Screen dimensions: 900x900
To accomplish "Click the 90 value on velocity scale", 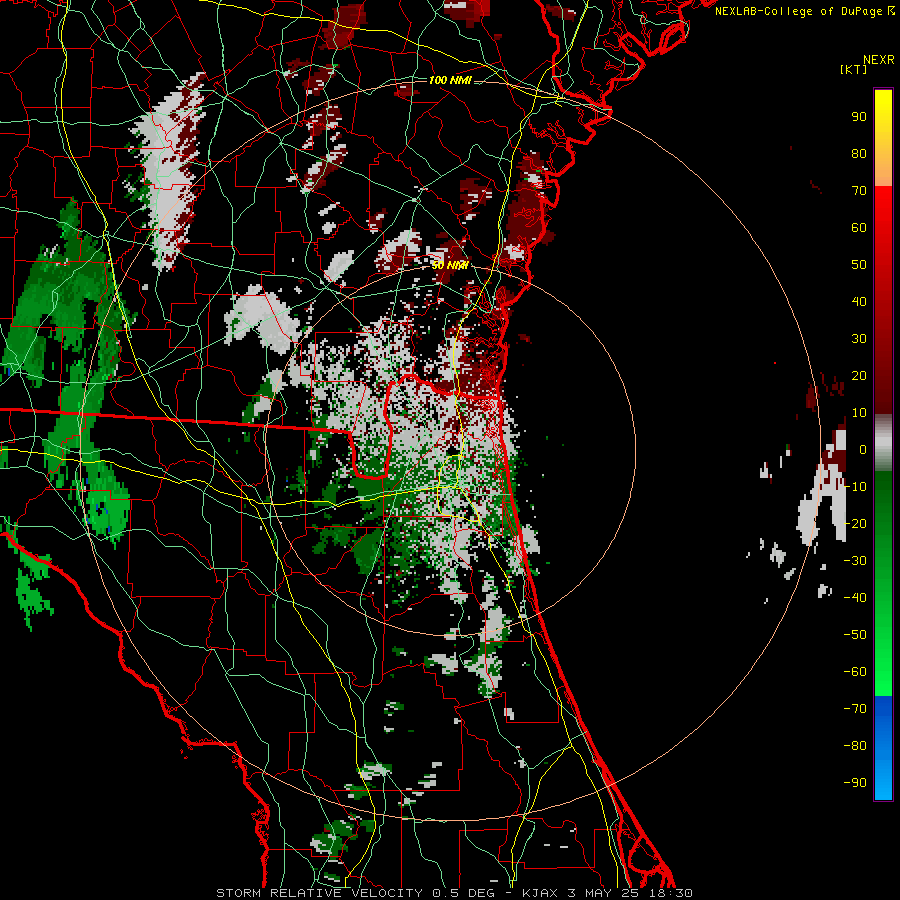I will (x=859, y=117).
